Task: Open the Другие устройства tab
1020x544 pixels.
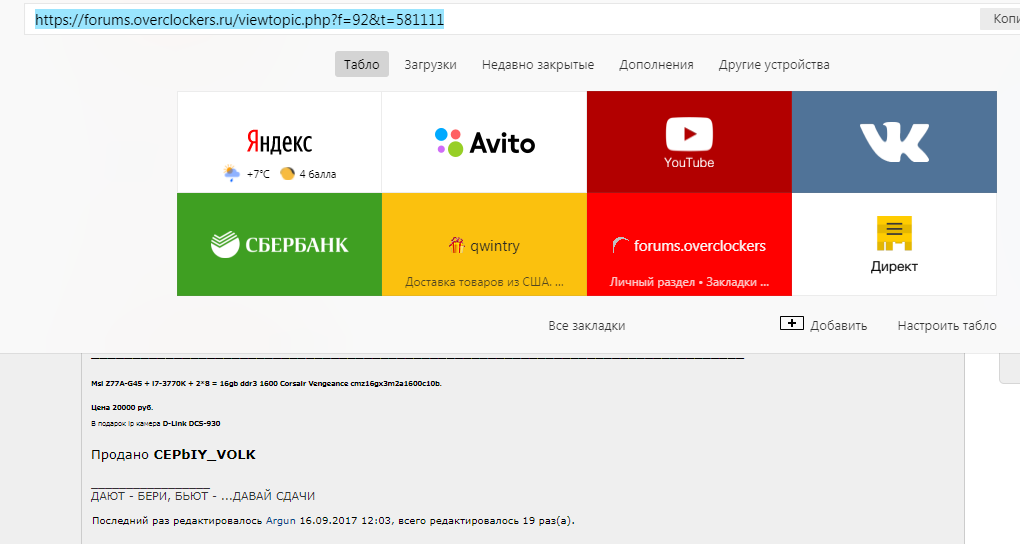Action: click(x=774, y=64)
